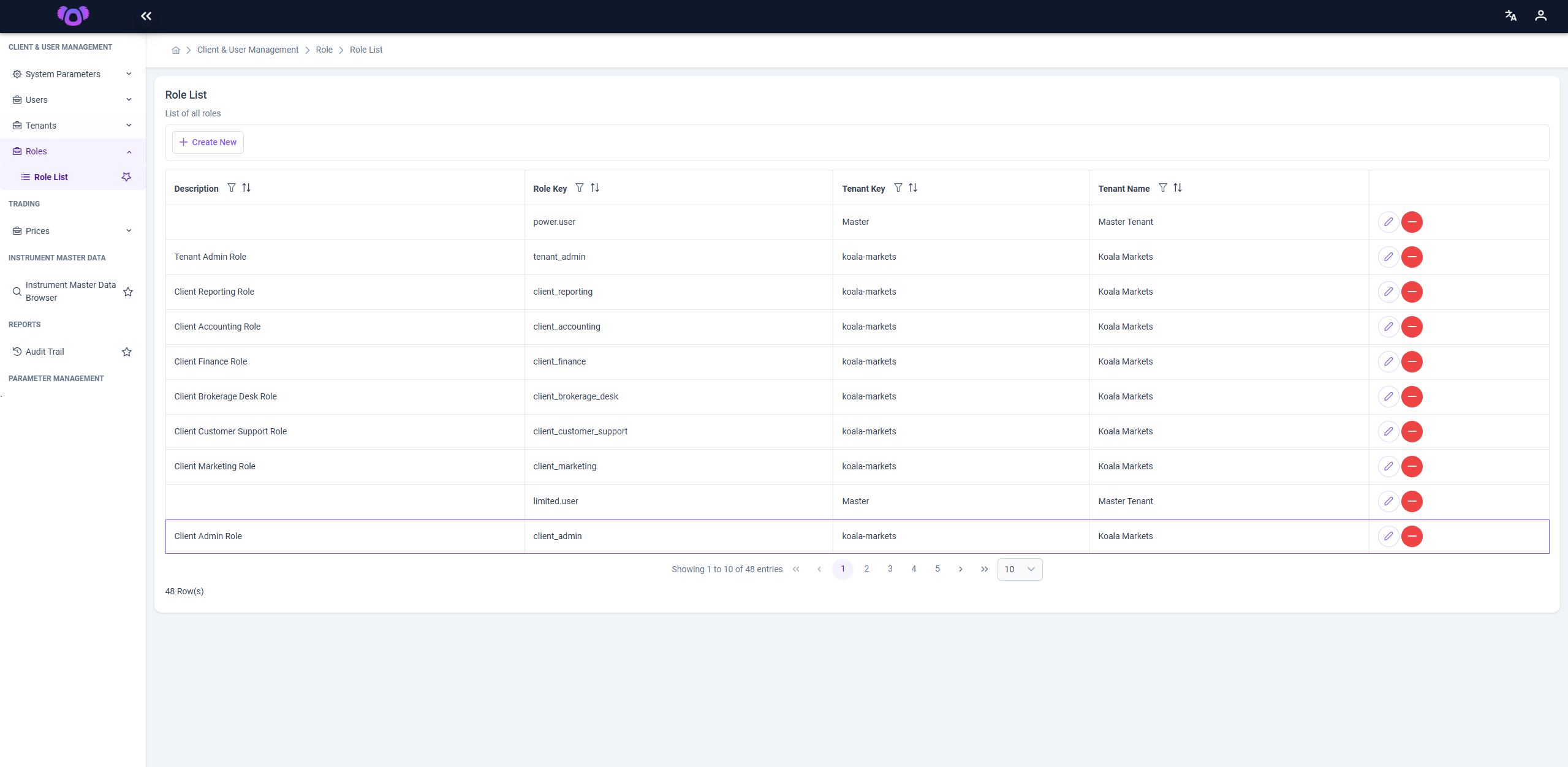Sort the Description column
The height and width of the screenshot is (767, 1568).
(246, 188)
